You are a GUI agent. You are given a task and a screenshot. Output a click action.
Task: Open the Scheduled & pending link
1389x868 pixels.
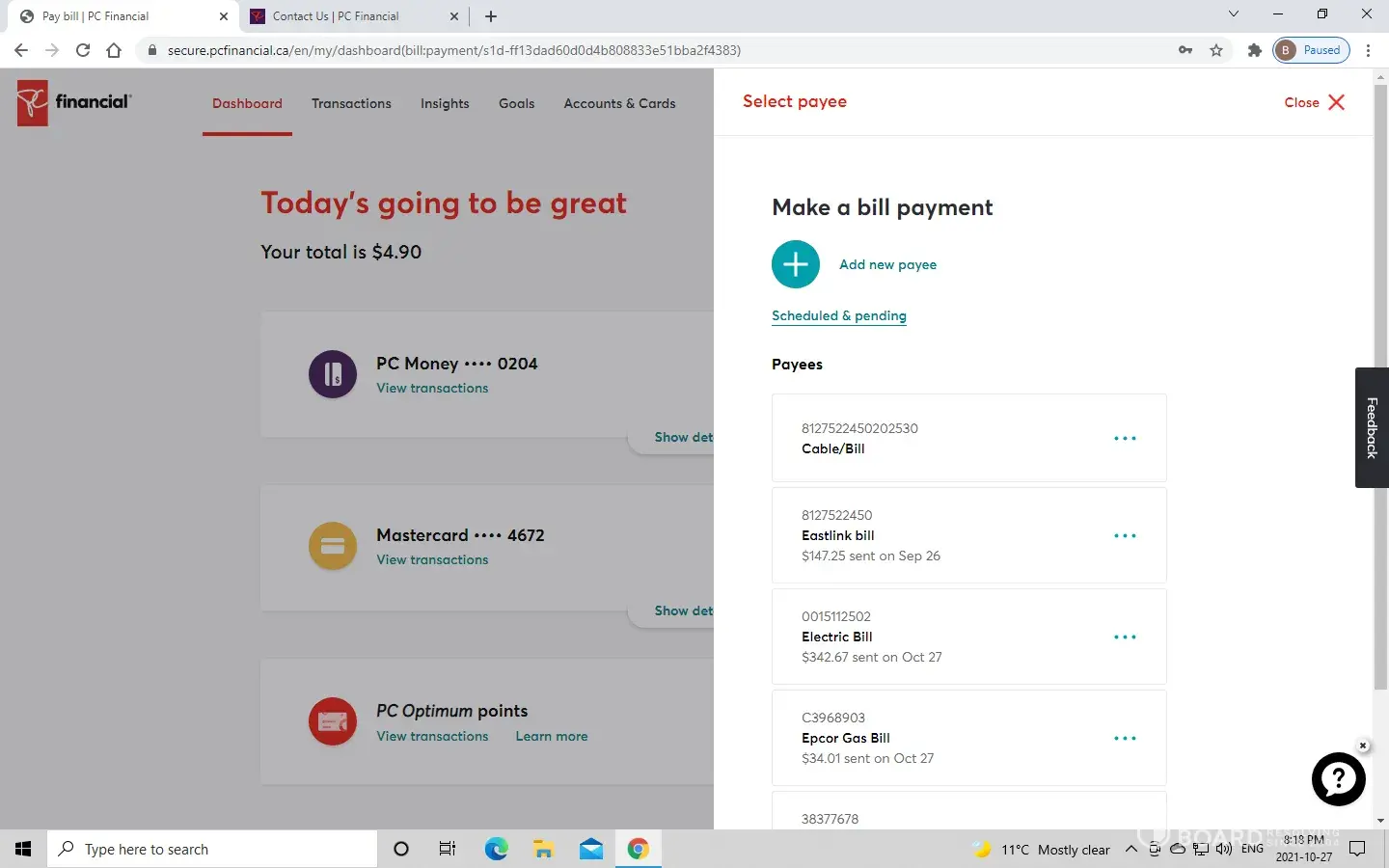pyautogui.click(x=838, y=315)
